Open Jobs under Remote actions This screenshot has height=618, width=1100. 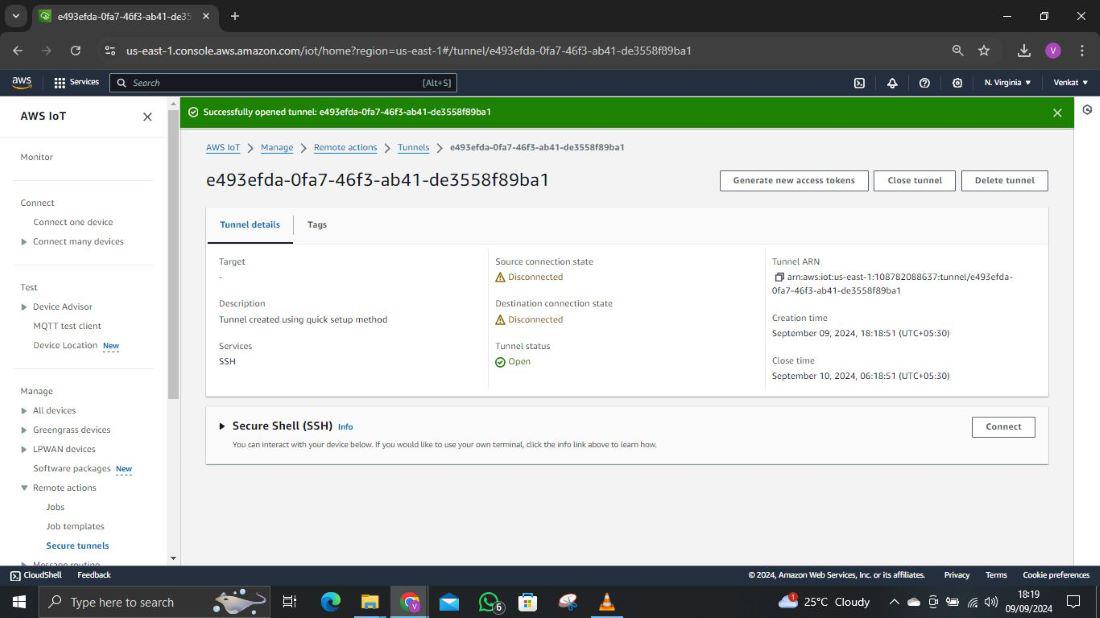coord(55,507)
